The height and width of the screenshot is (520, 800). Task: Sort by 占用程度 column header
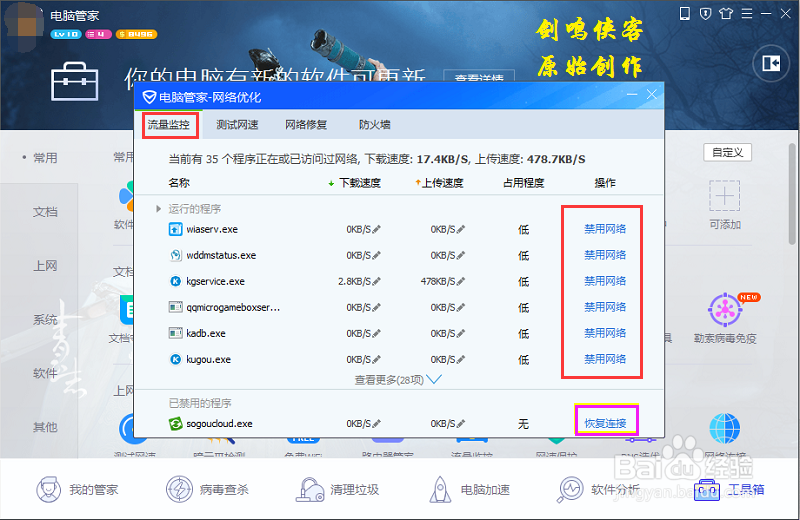[x=523, y=183]
